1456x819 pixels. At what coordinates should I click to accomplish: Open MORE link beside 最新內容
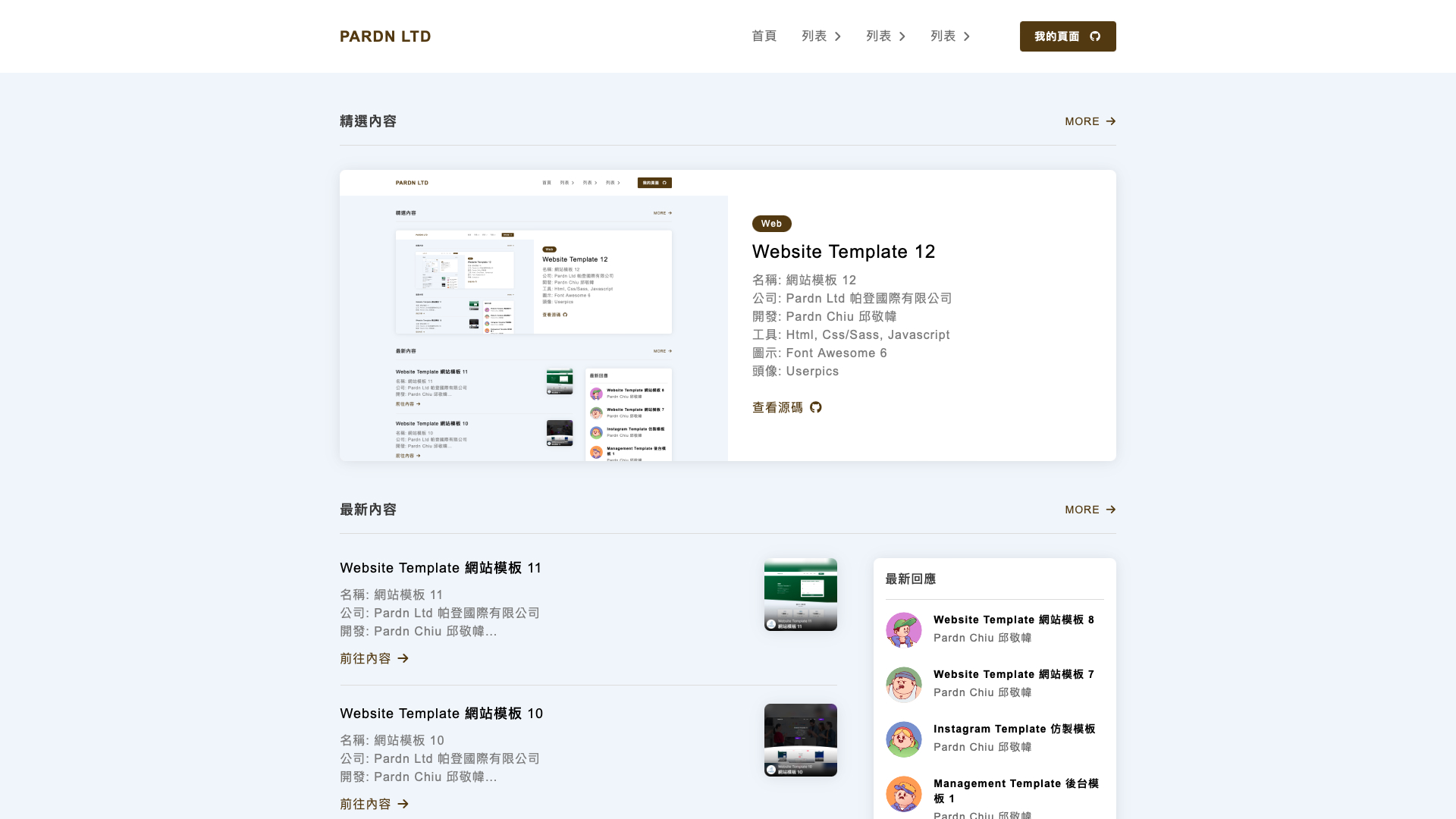1090,510
